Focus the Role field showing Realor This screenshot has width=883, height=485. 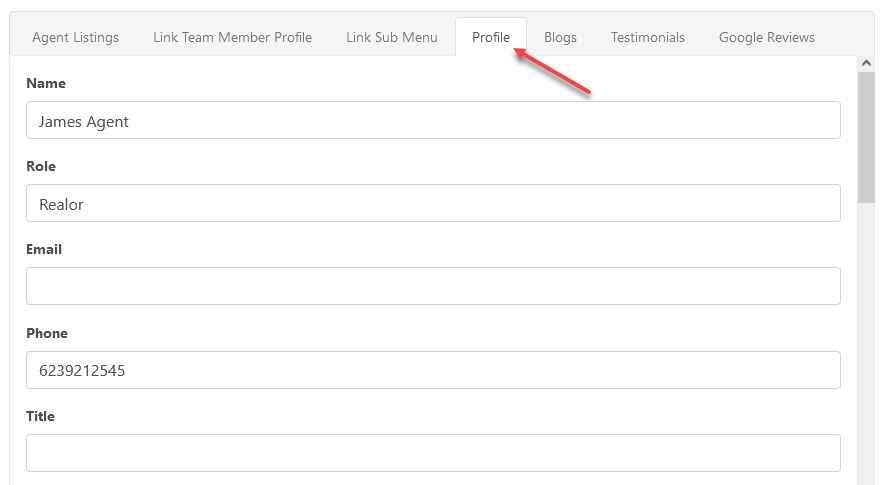(x=432, y=204)
